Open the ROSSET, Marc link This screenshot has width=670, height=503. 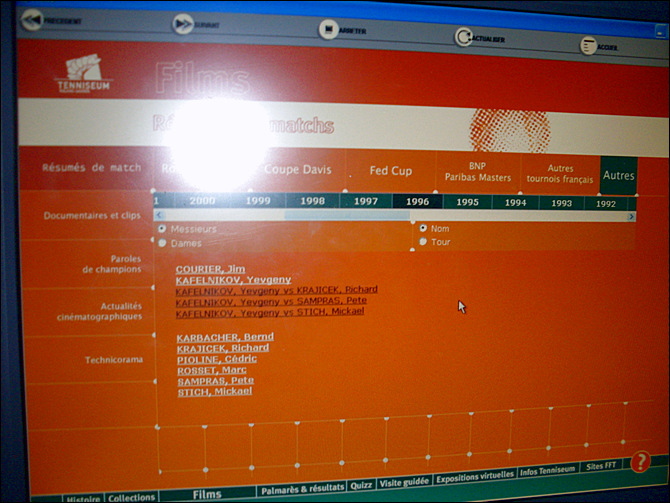(212, 370)
